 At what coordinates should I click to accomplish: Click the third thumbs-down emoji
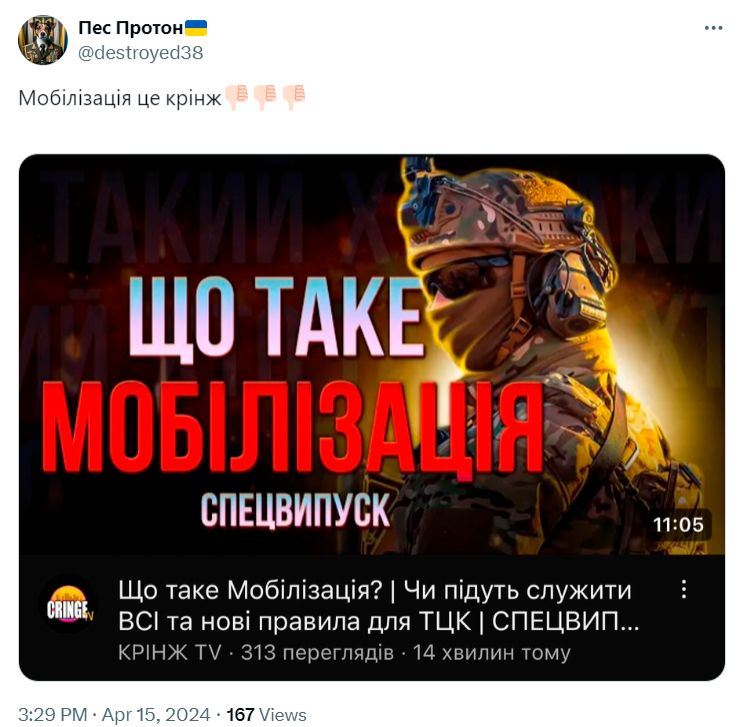click(294, 97)
